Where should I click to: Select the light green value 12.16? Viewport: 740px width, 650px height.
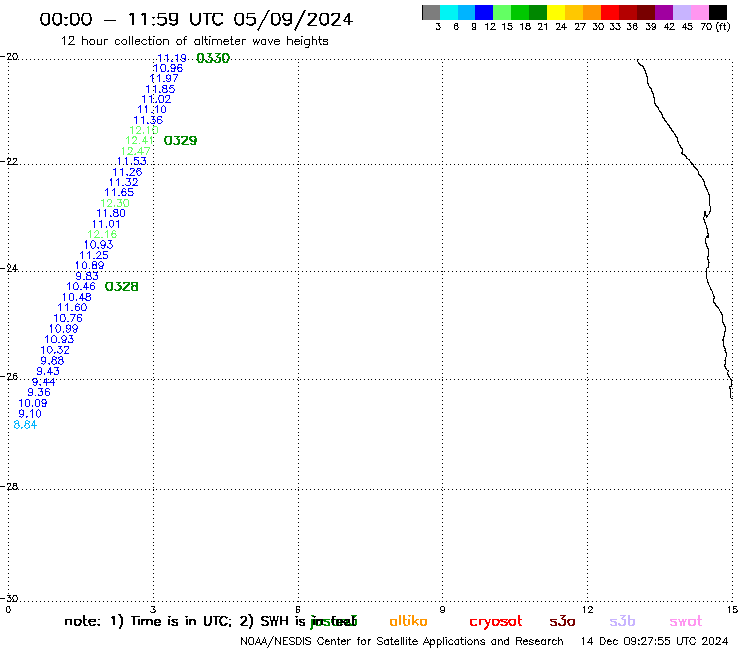point(102,234)
